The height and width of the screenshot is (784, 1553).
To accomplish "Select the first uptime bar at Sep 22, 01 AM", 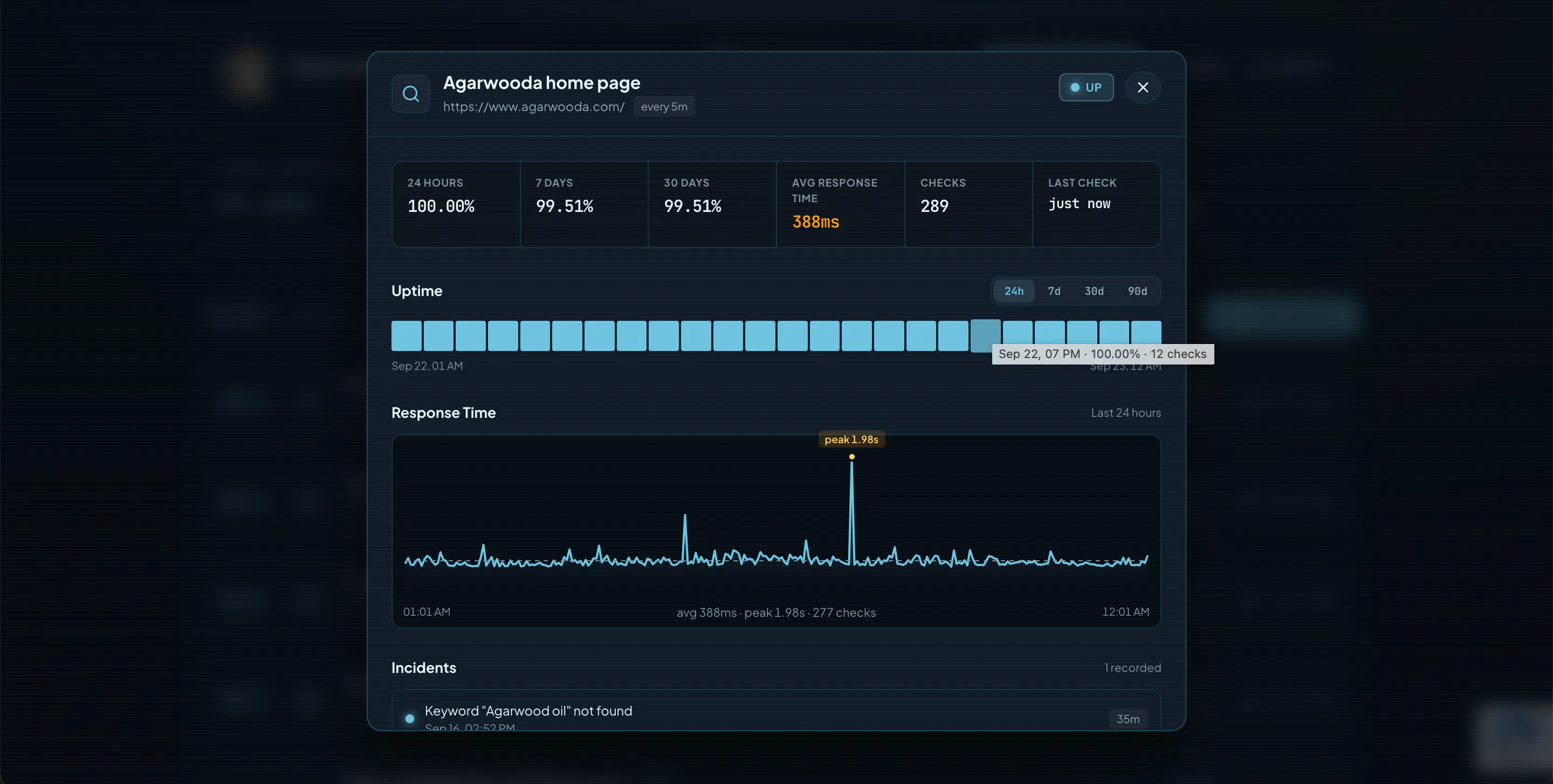I will 407,336.
